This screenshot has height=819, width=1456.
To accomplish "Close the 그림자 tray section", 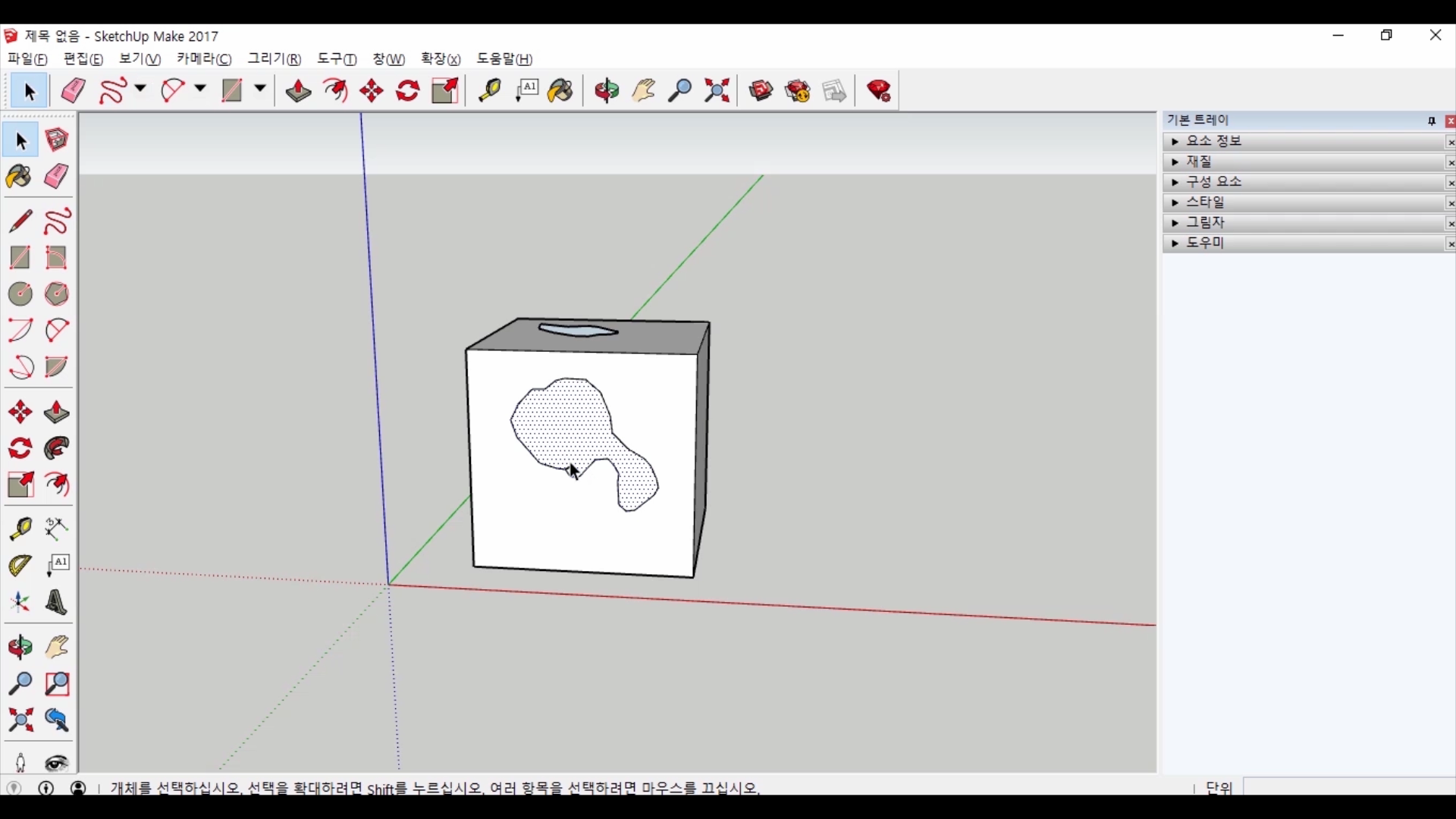I will click(x=1450, y=223).
